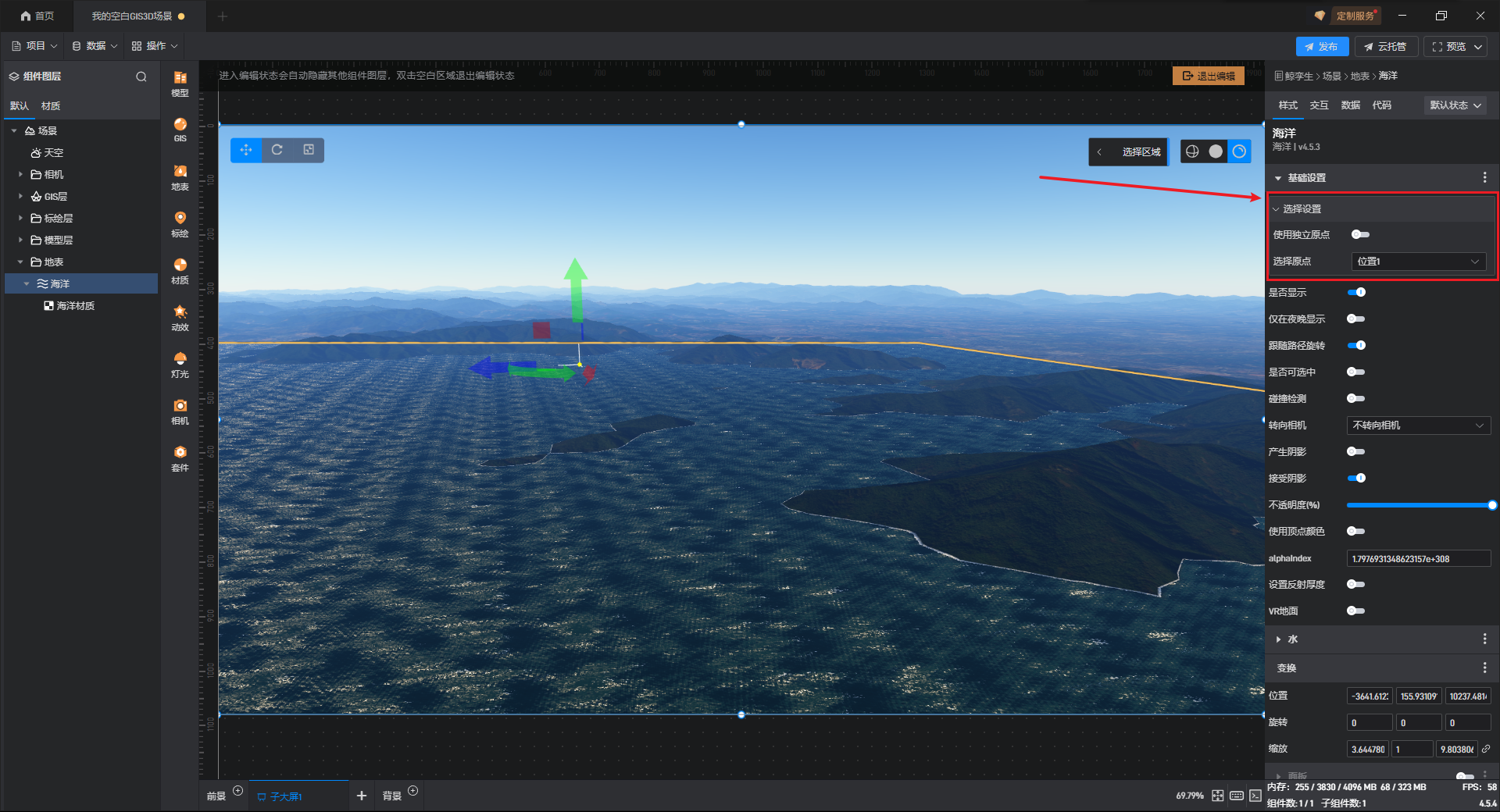Image resolution: width=1500 pixels, height=812 pixels.
Task: Expand the GIS层 tree node
Action: (20, 197)
